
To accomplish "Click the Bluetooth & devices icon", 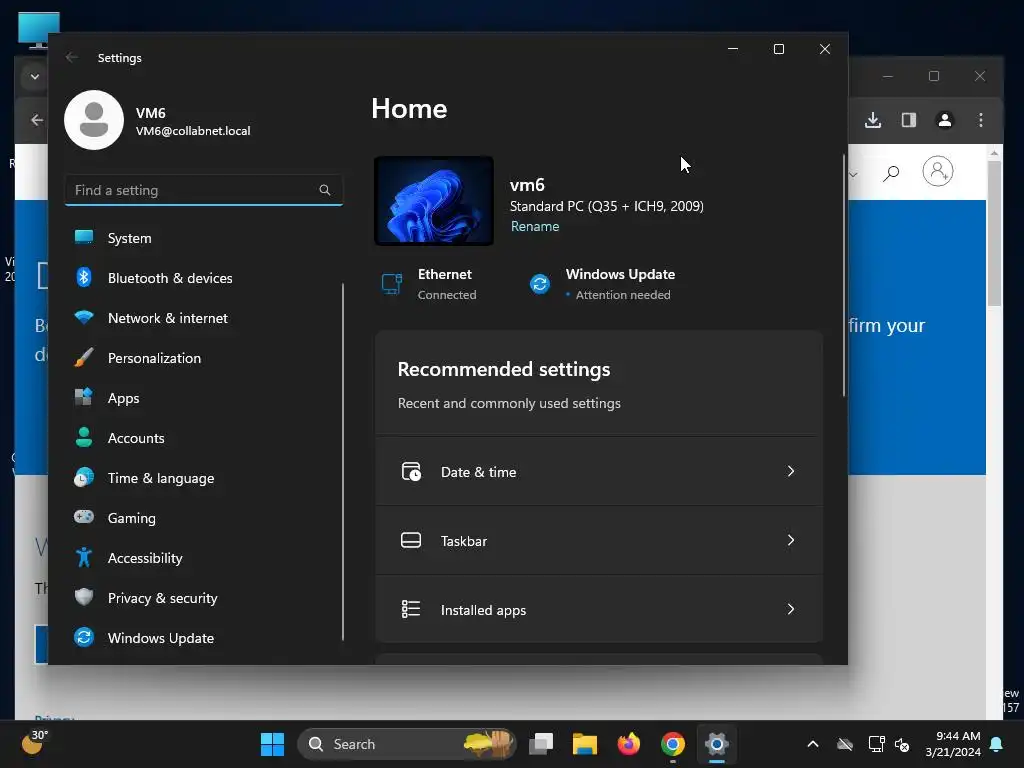I will 84,278.
